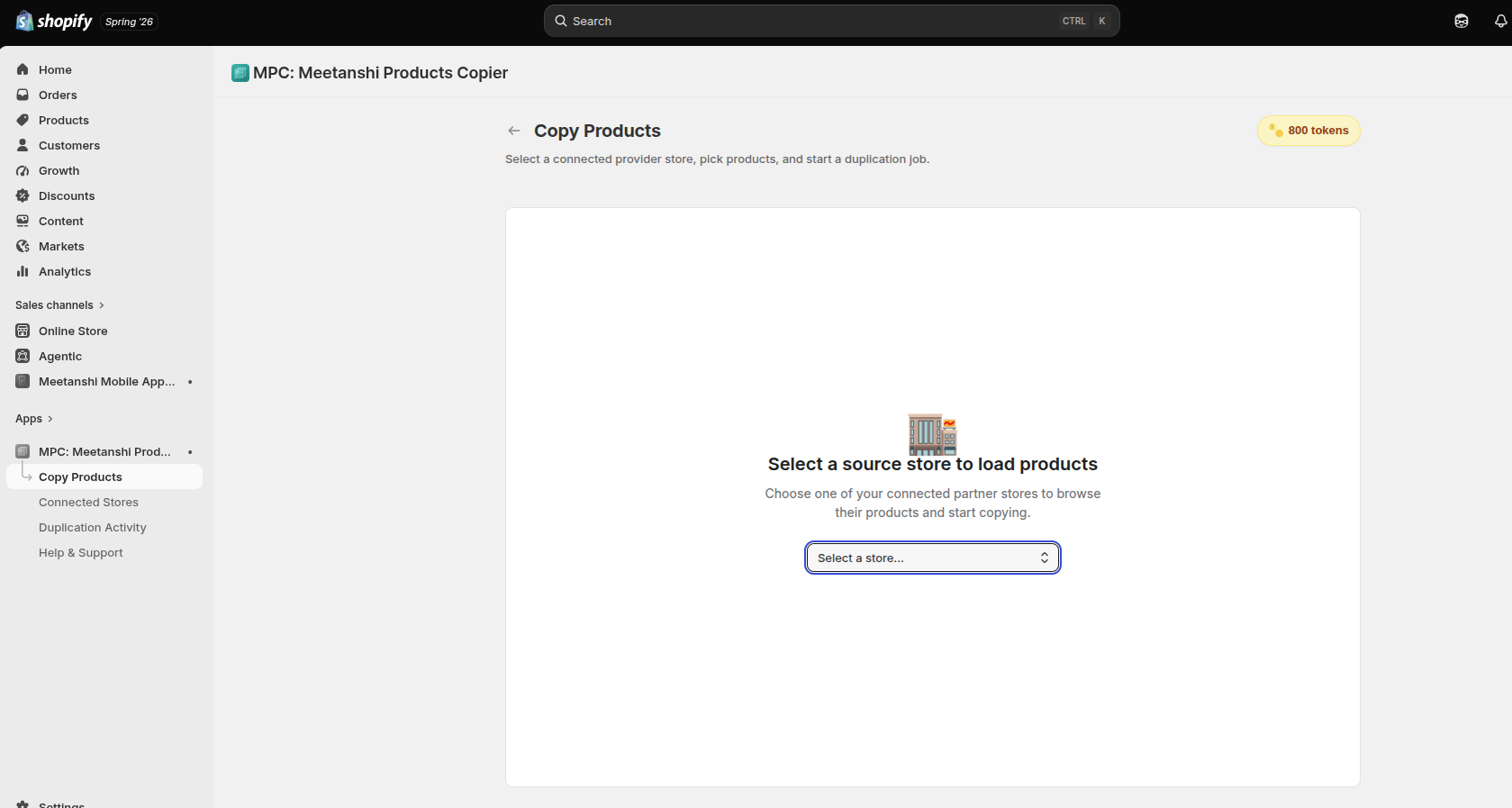Click the 'Copy Products' page heading

[x=597, y=131]
